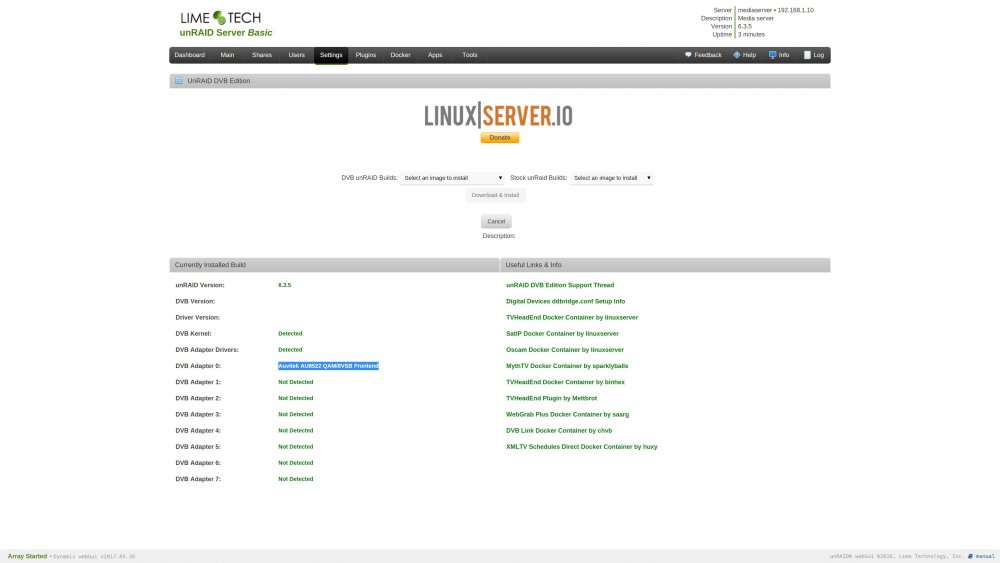Screen dimensions: 1000x563
Task: Click the highlighted Auvitek AU8522 adapter text
Action: [328, 366]
